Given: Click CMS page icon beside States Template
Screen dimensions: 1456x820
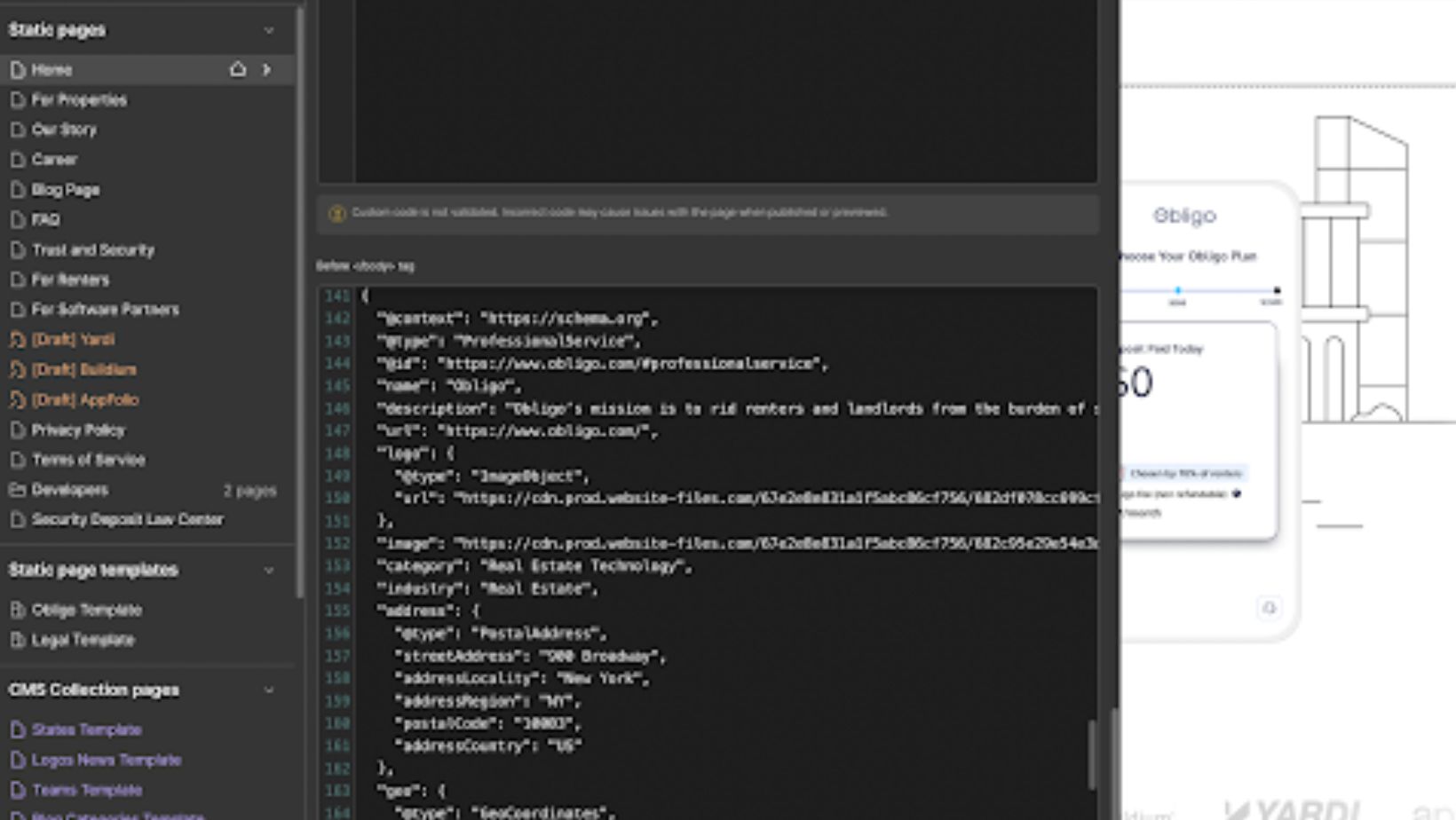Looking at the screenshot, I should coord(17,729).
